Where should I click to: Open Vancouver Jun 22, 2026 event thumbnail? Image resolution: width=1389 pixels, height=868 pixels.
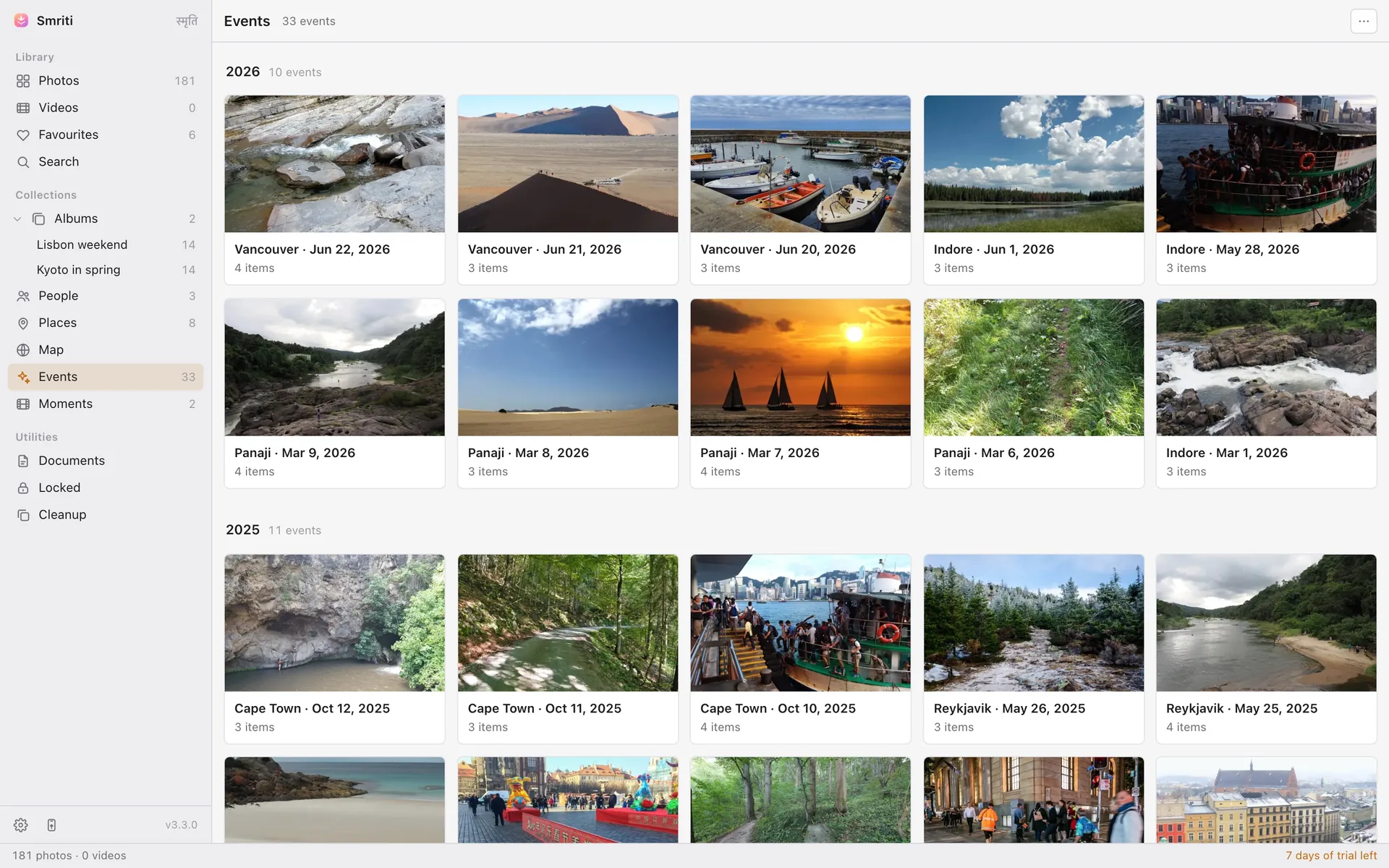pos(334,163)
